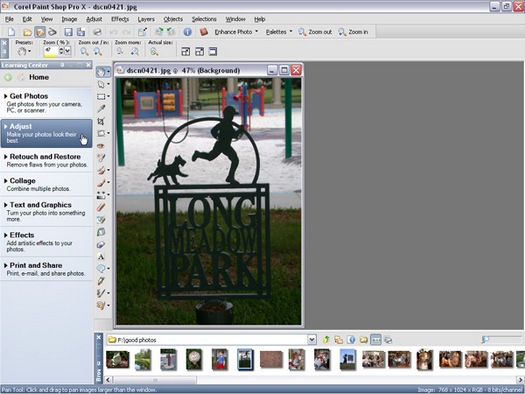Open the Selections menu
The image size is (525, 394).
(204, 19)
